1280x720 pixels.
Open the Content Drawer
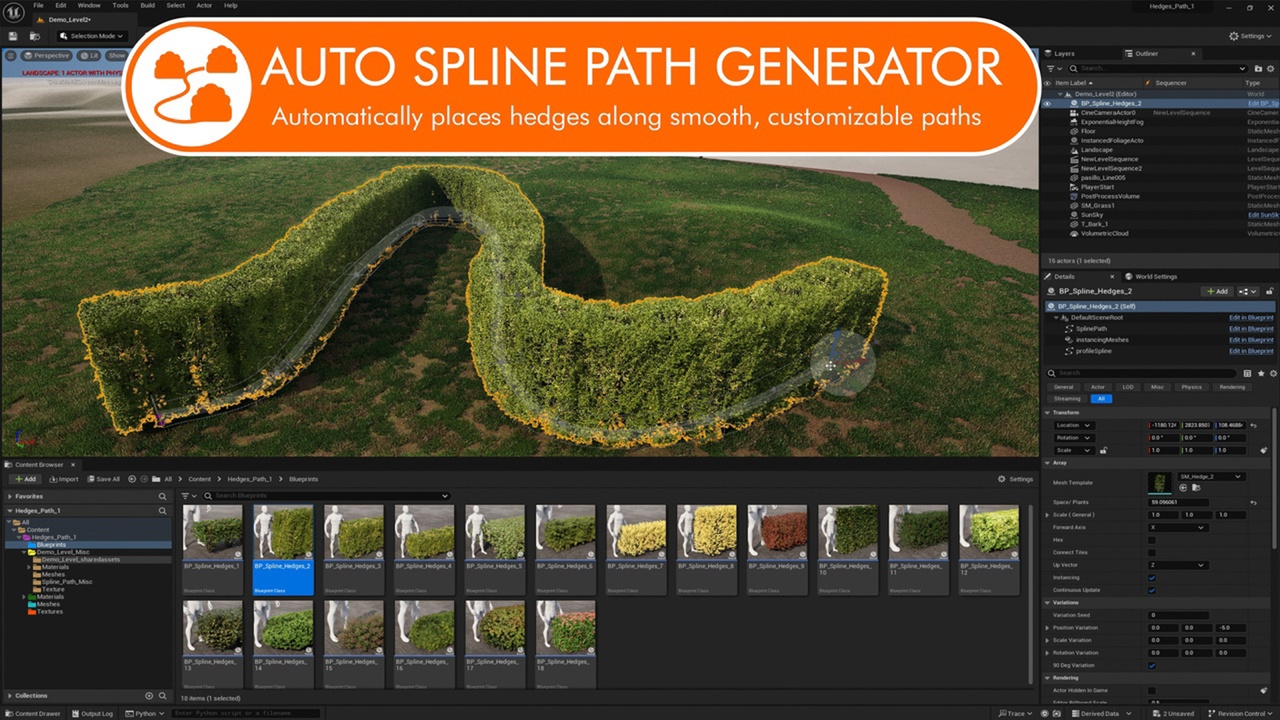tap(33, 713)
